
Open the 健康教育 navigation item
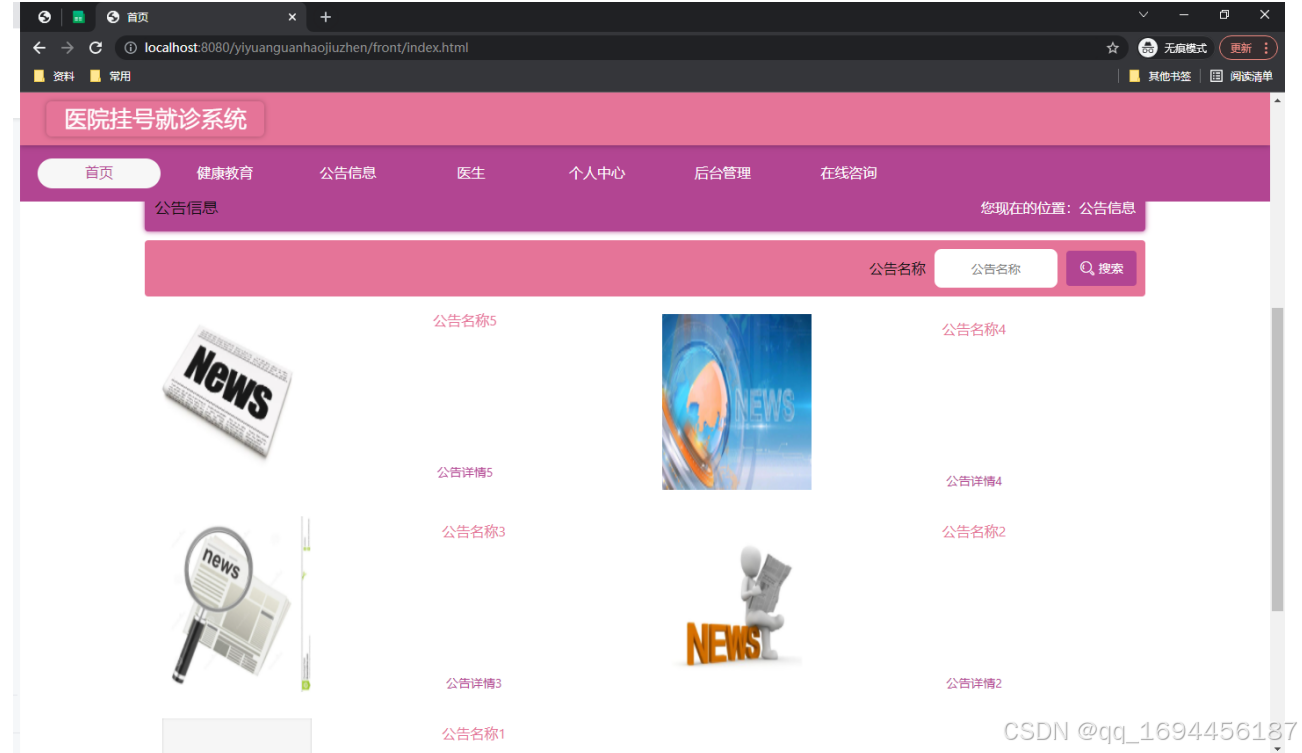coord(225,173)
